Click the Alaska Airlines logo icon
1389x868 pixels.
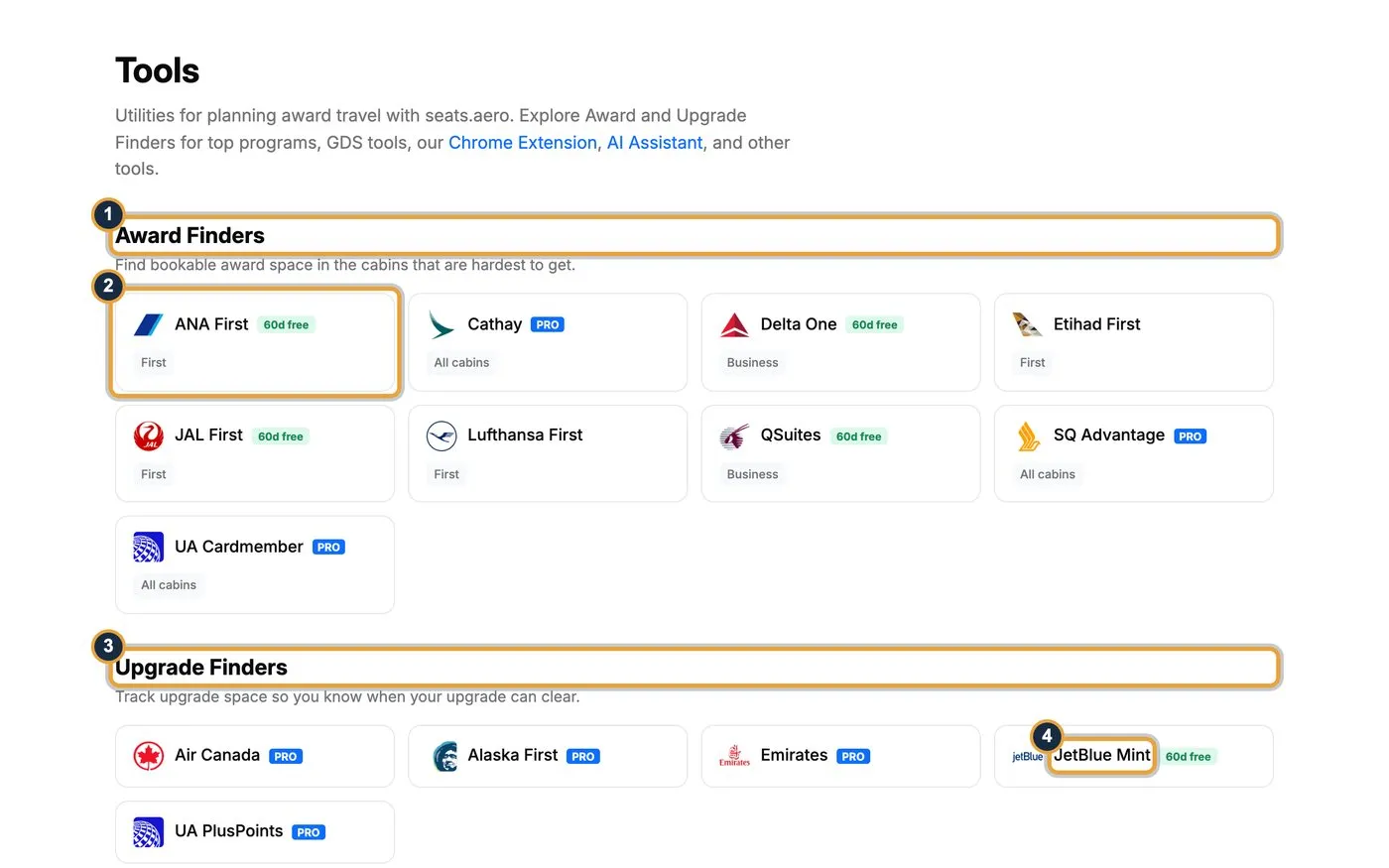point(444,756)
